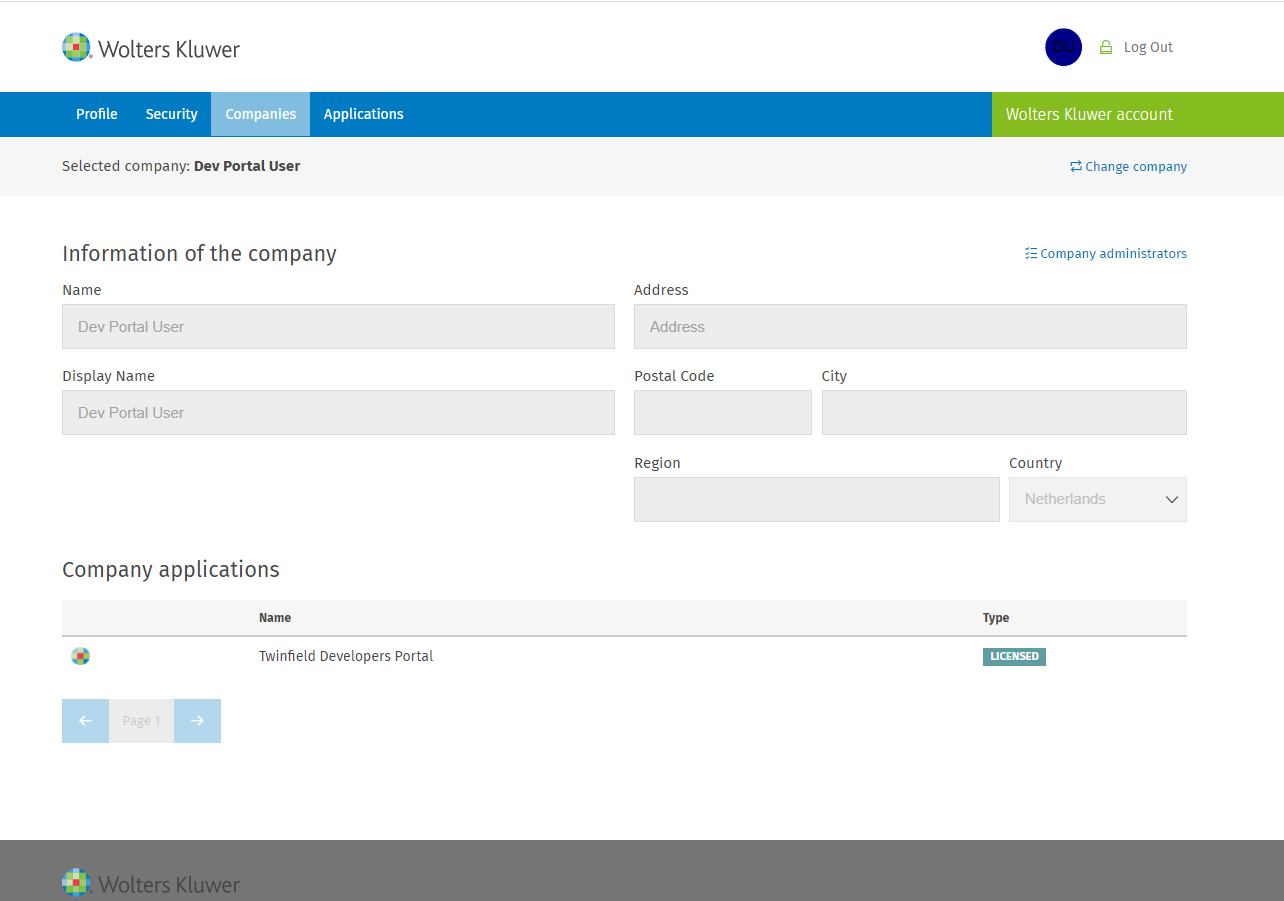Image resolution: width=1284 pixels, height=901 pixels.
Task: Click the selected company name Dev Portal User
Action: click(247, 166)
